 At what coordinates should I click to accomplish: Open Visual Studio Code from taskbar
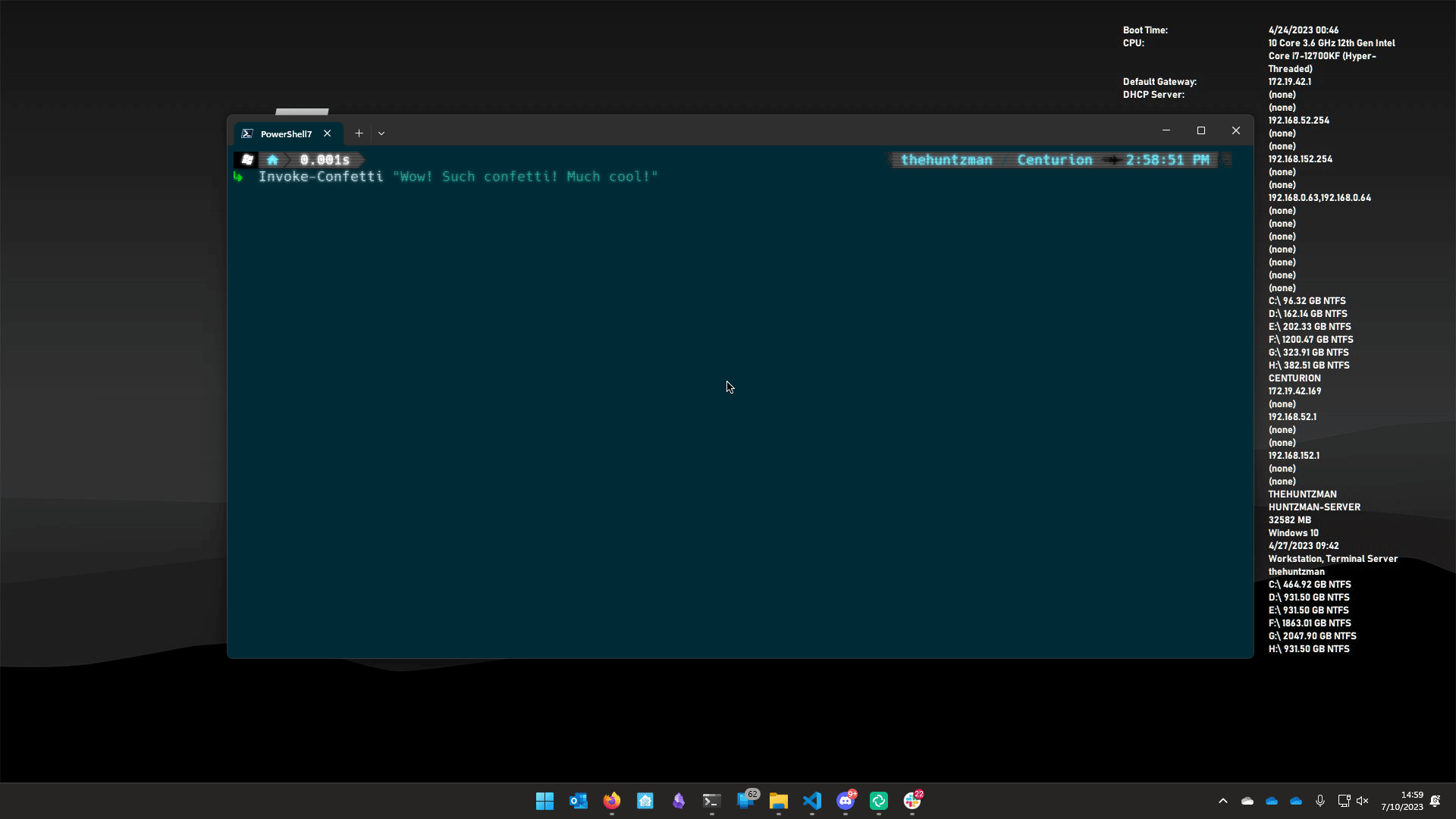pos(812,801)
